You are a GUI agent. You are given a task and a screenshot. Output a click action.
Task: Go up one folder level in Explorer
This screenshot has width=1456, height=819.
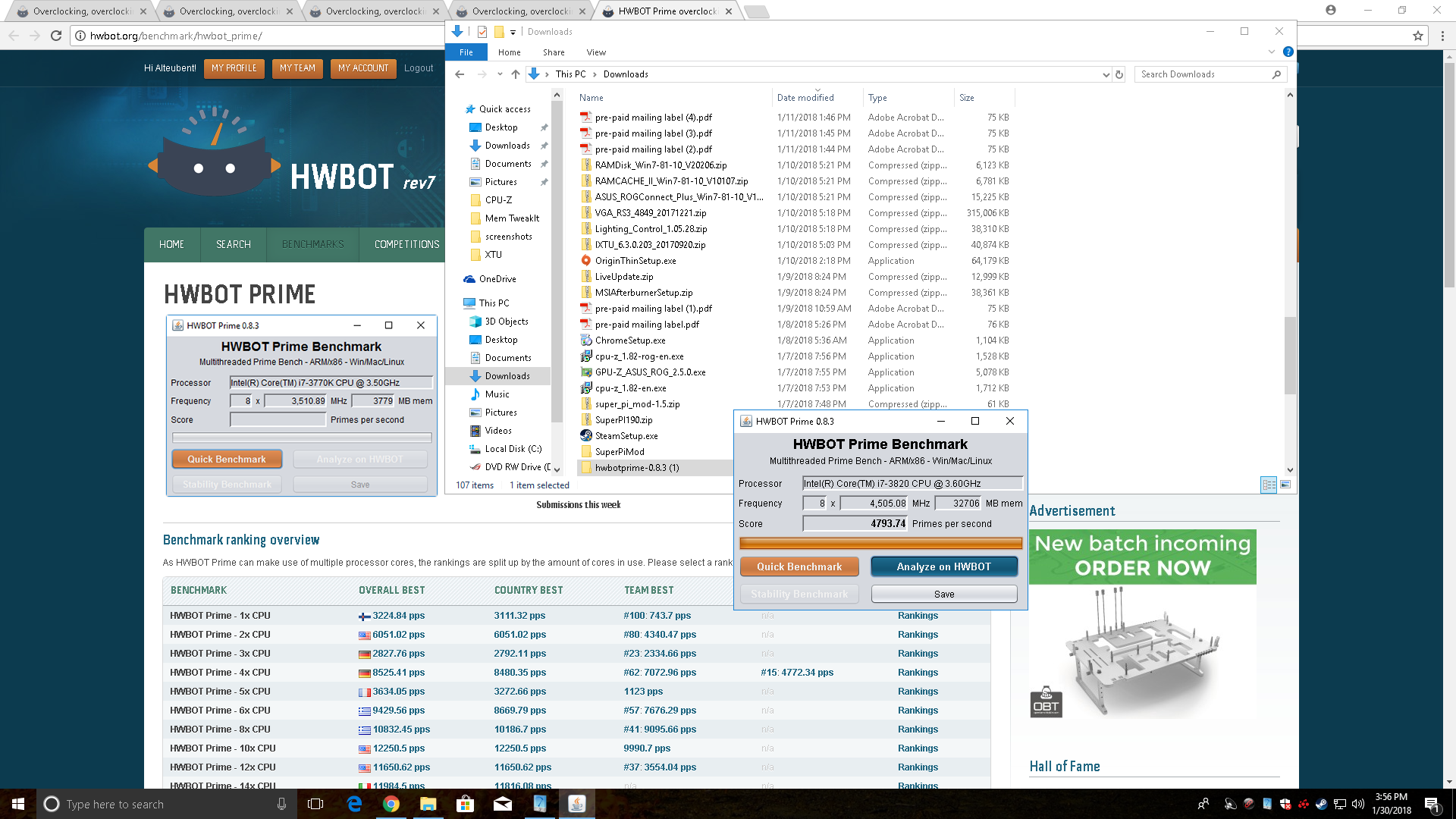(516, 74)
